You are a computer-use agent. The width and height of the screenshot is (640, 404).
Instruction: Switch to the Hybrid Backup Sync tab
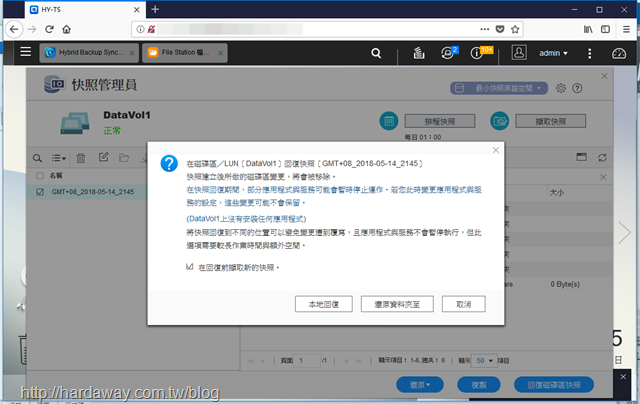click(x=89, y=53)
